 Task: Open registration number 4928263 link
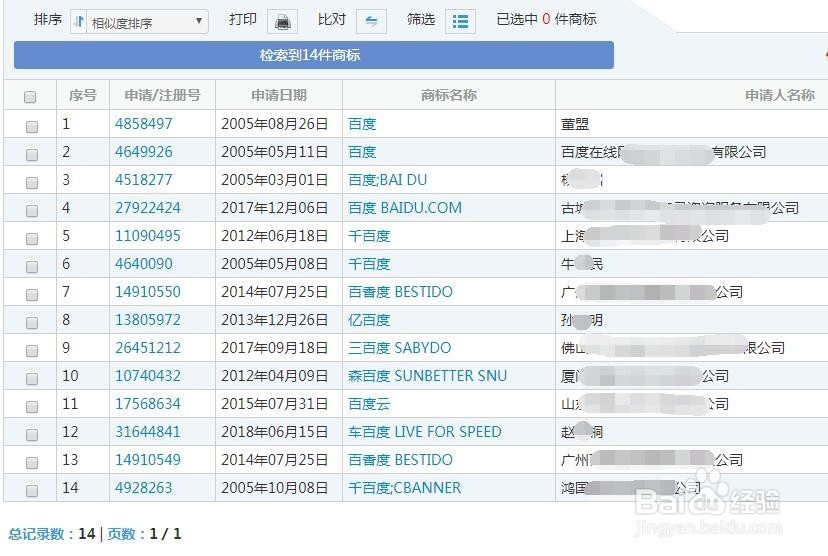pos(144,487)
